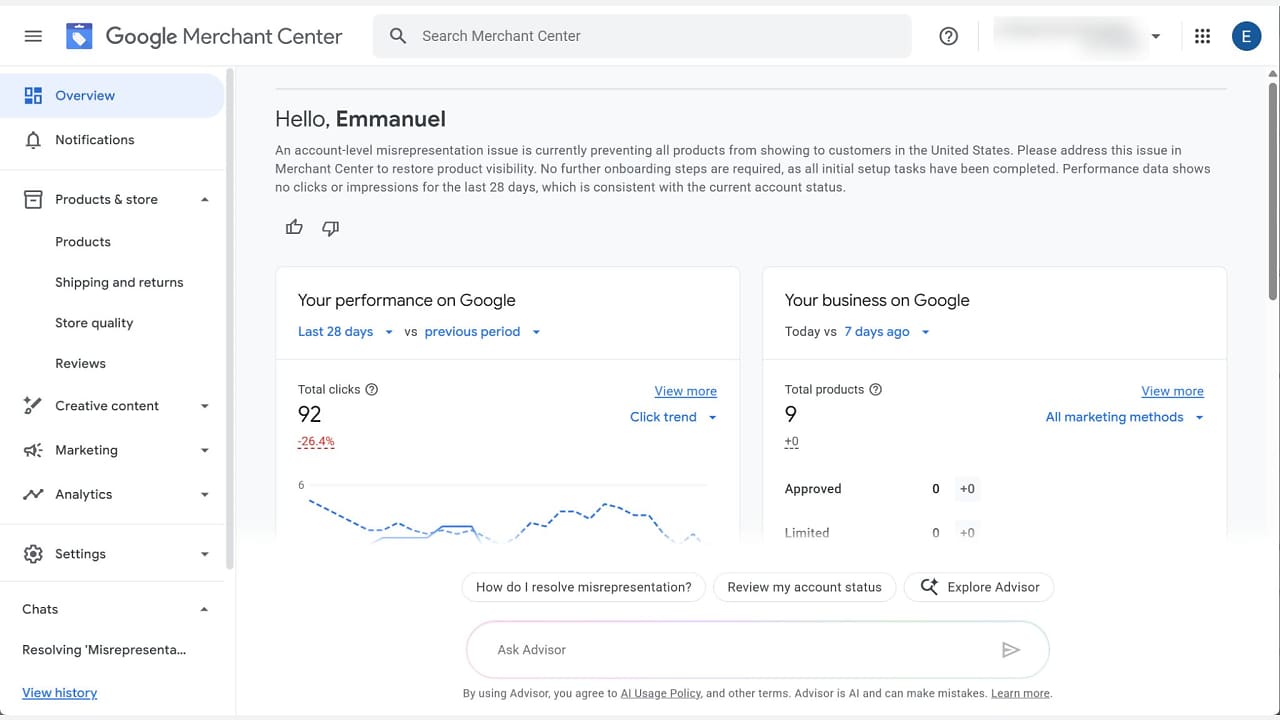Click the Google Merchant Center logo

click(204, 36)
